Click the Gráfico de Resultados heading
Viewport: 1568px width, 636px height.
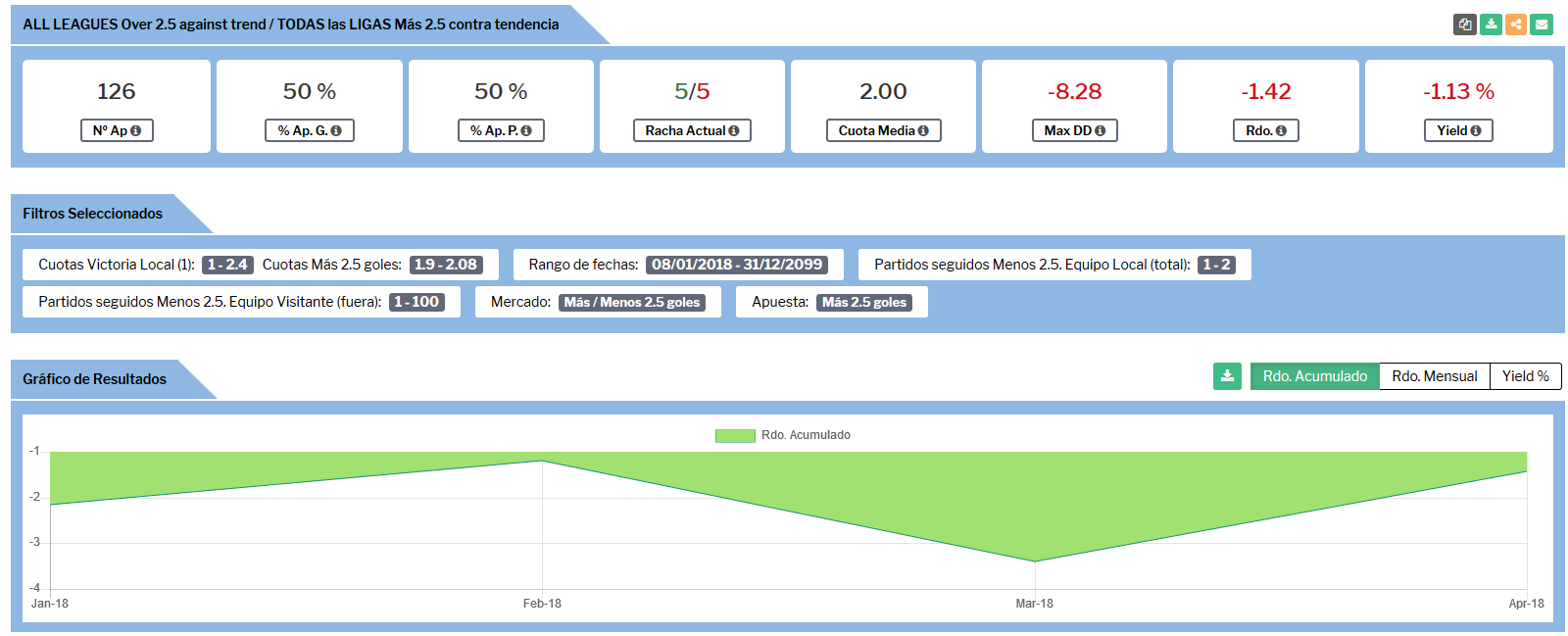pyautogui.click(x=95, y=379)
